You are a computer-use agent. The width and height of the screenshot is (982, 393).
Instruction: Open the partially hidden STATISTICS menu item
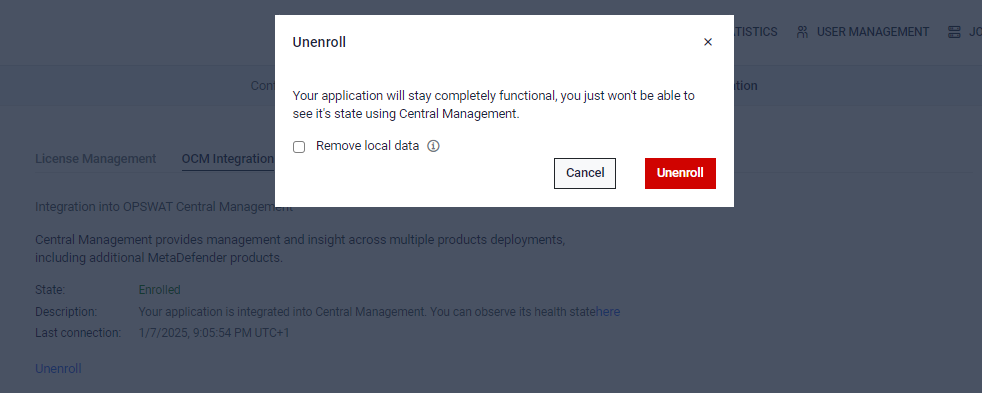coord(756,32)
